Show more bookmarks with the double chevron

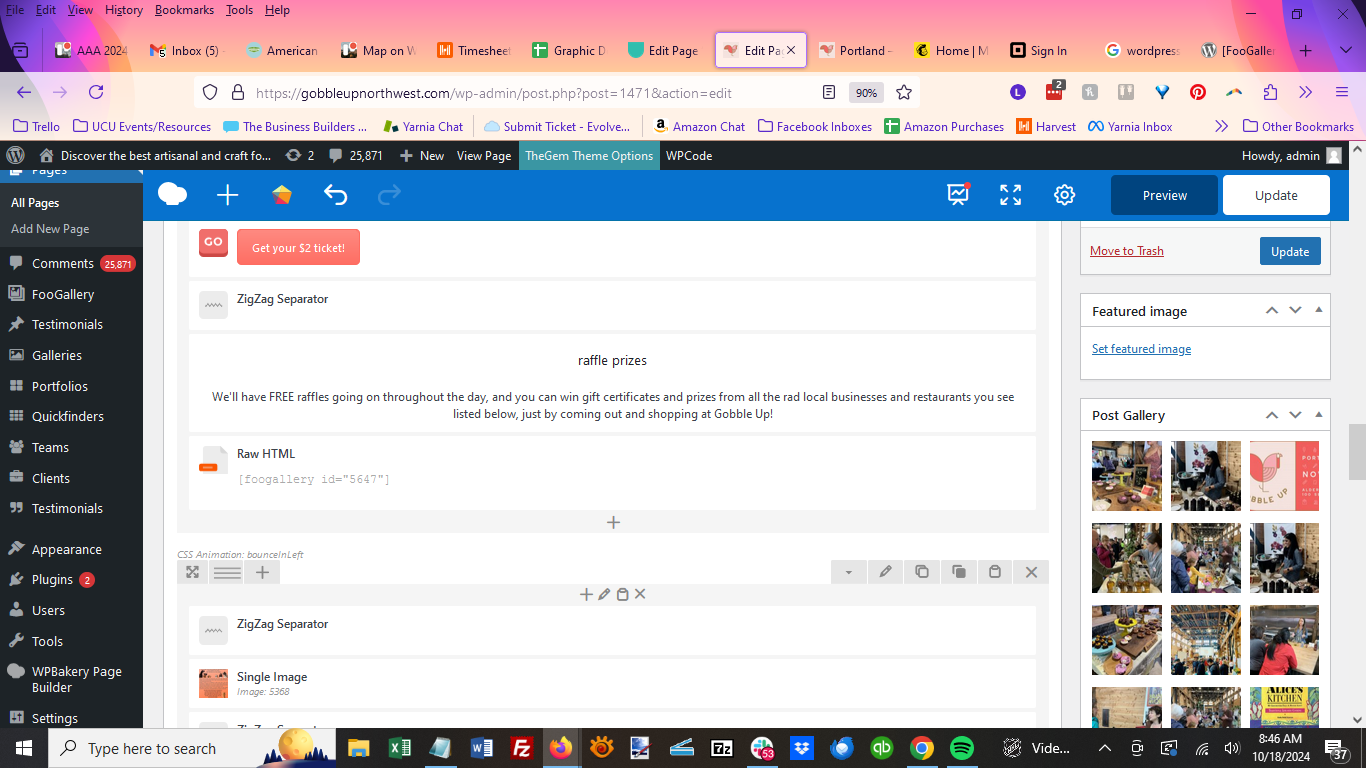pyautogui.click(x=1221, y=127)
